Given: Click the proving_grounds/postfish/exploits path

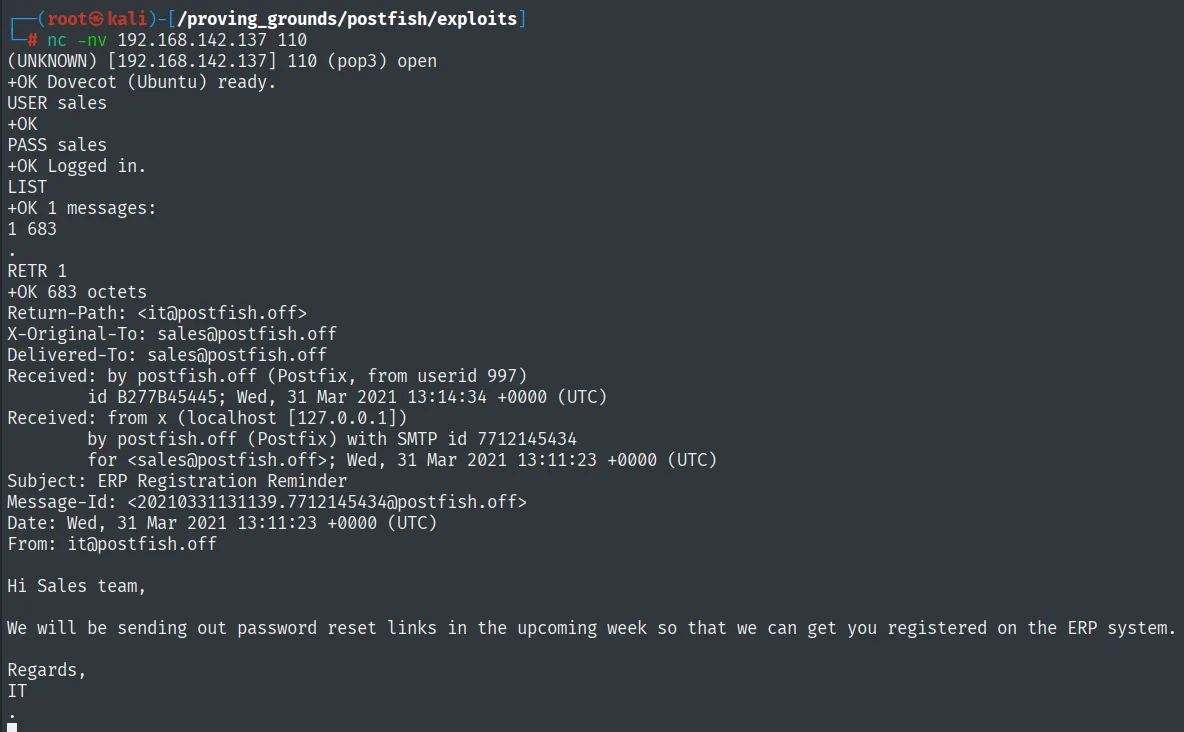Looking at the screenshot, I should click(x=347, y=19).
